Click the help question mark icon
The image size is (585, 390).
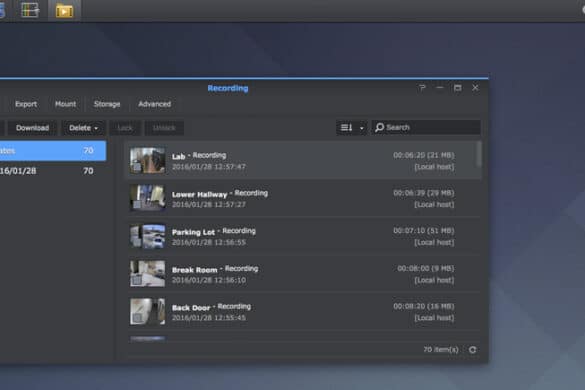point(422,88)
